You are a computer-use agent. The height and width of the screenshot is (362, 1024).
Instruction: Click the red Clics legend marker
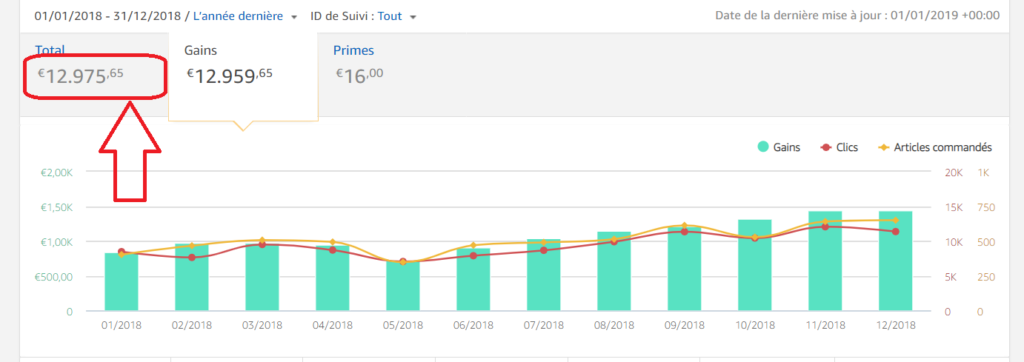pos(825,148)
